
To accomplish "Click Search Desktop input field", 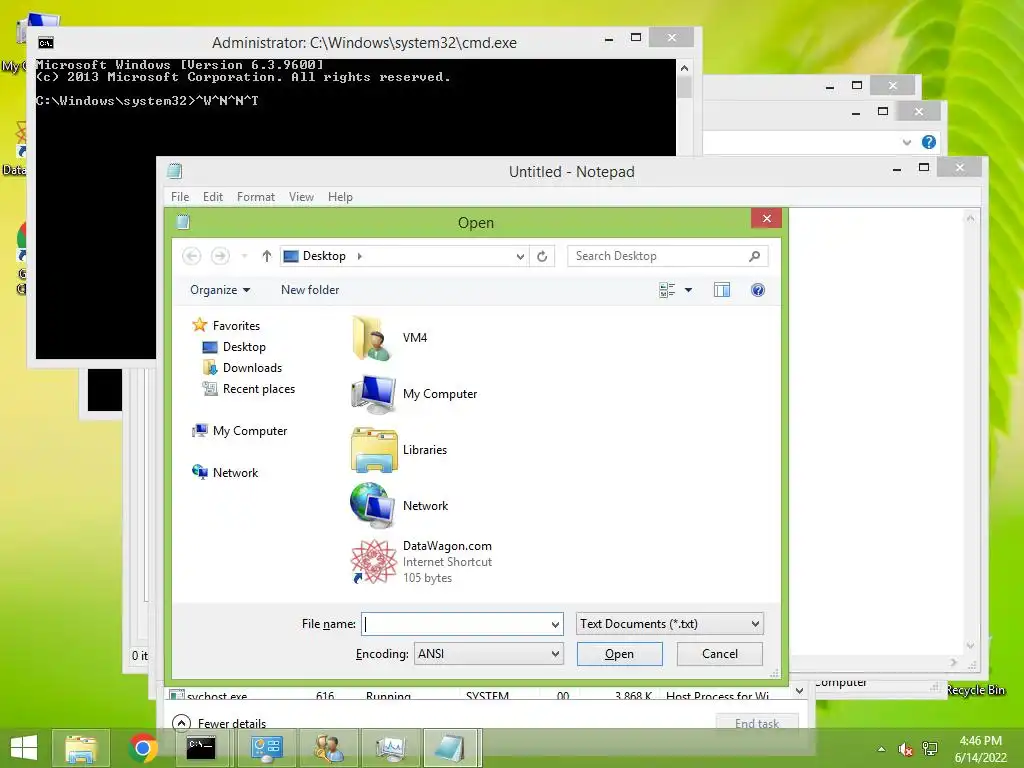I will (658, 256).
